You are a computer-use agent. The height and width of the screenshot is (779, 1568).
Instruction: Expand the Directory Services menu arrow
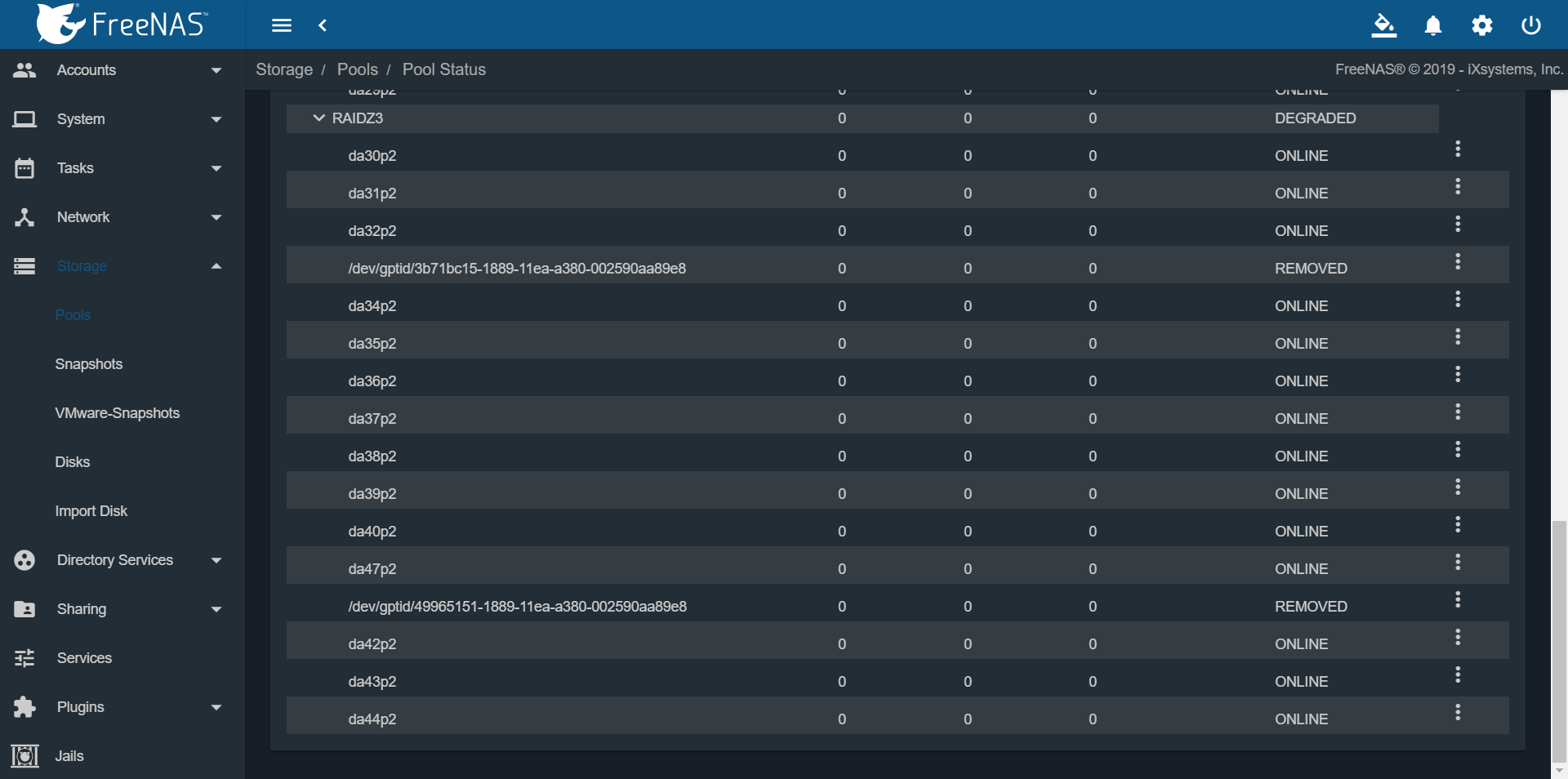point(216,560)
